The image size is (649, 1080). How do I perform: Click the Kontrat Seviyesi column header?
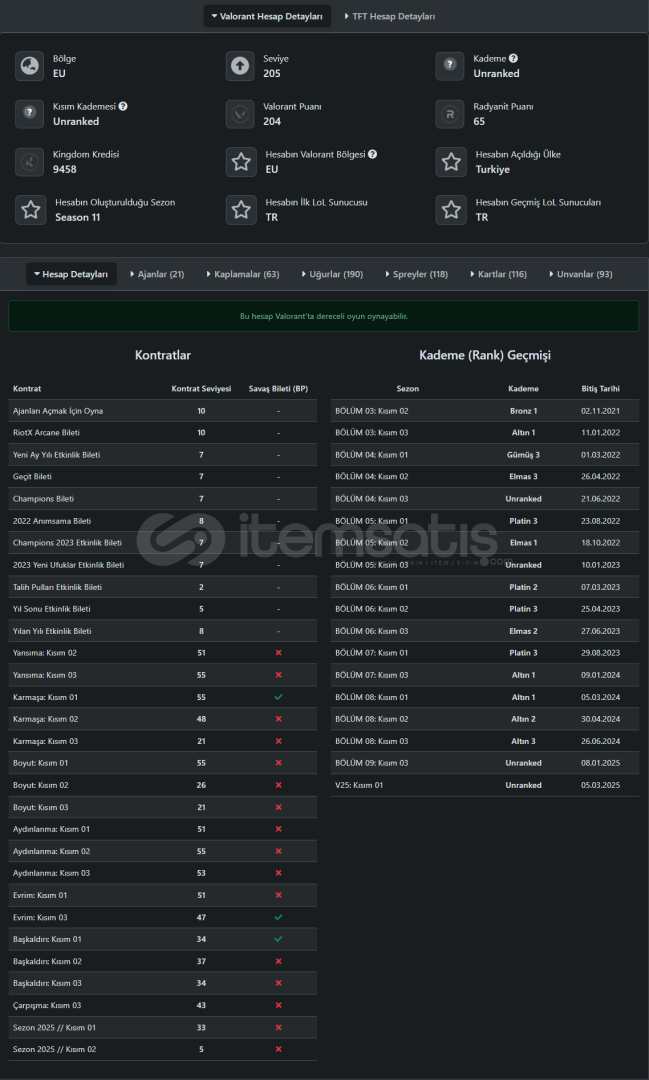[201, 388]
